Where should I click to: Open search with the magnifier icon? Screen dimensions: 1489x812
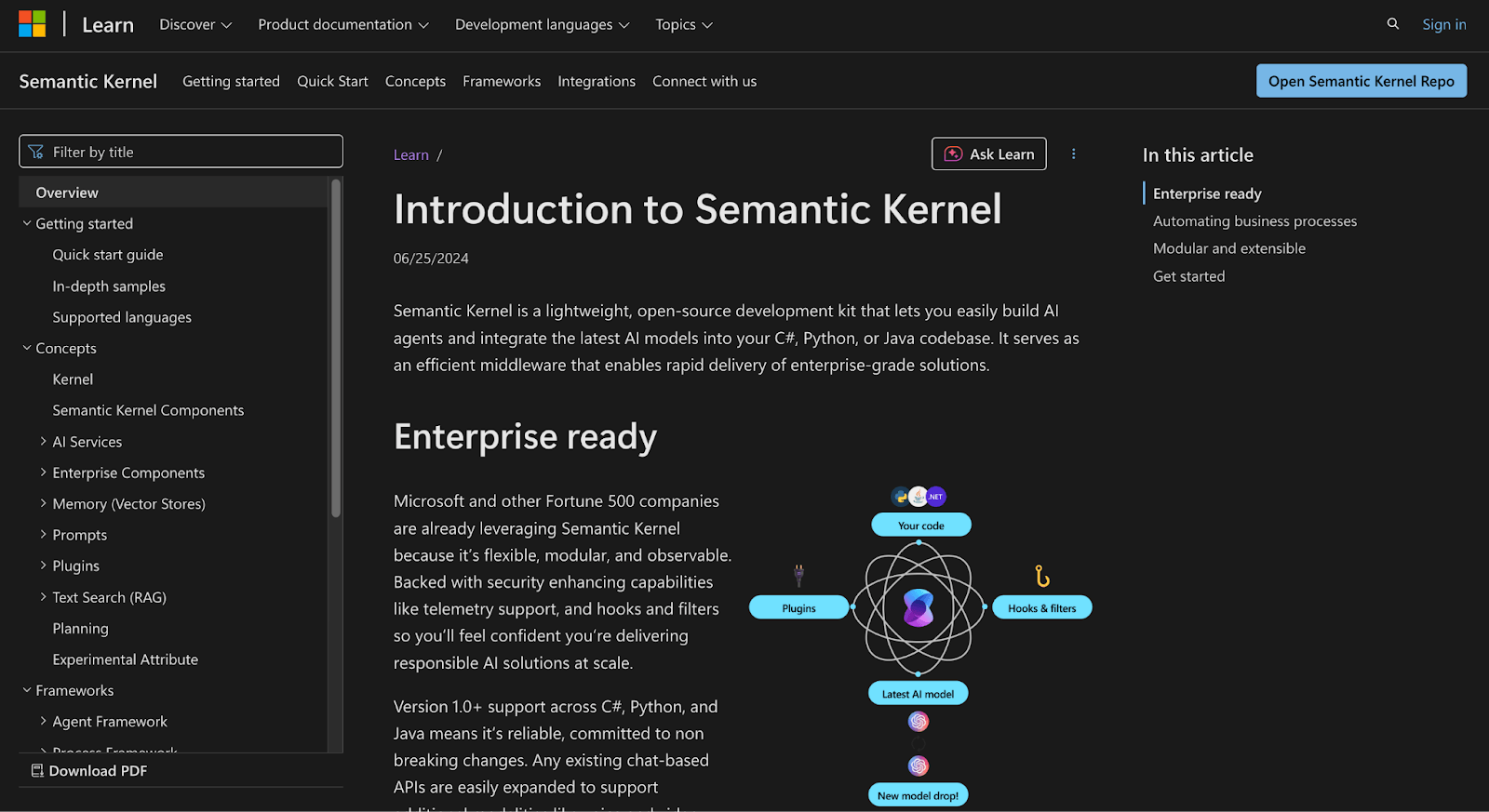pyautogui.click(x=1392, y=24)
